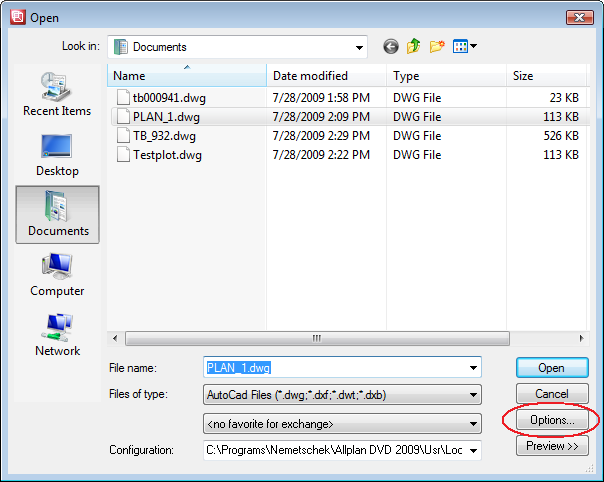Open Recent Items in places bar

[x=57, y=94]
